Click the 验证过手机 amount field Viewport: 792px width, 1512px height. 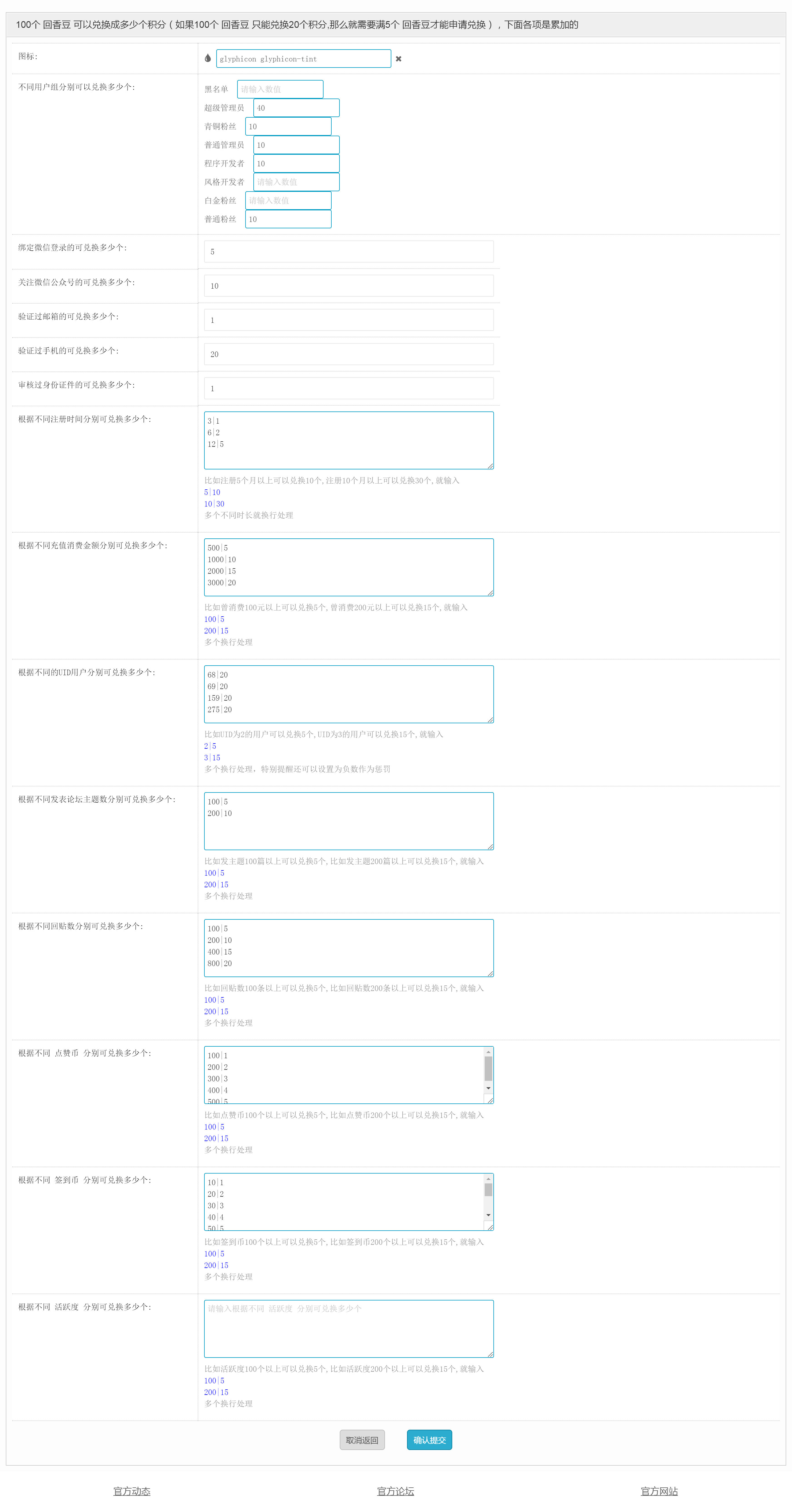[x=349, y=354]
